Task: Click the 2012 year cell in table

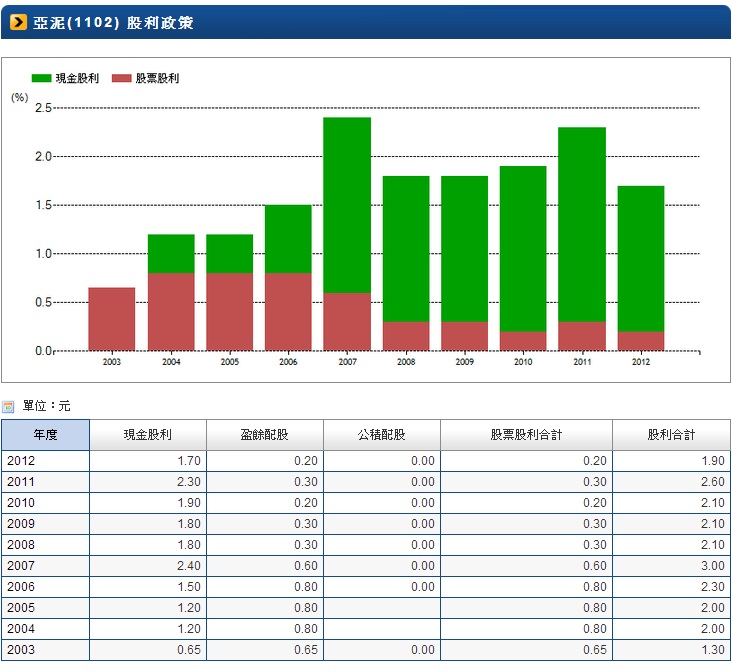Action: (x=45, y=461)
